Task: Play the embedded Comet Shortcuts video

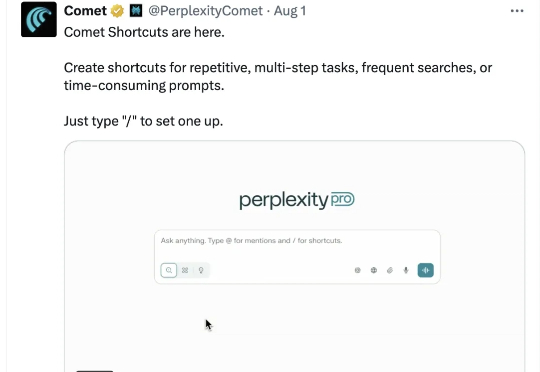Action: (294, 256)
